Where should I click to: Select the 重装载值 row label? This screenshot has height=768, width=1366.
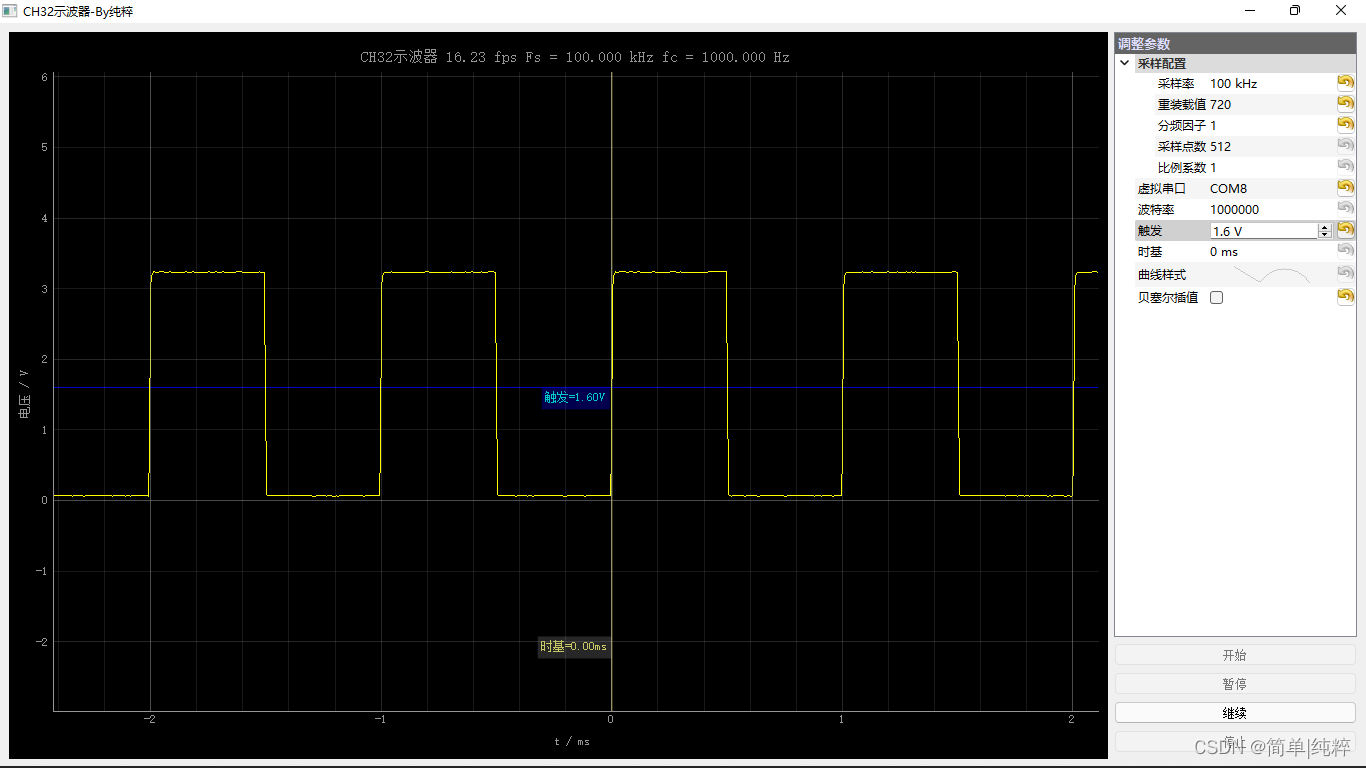(x=1182, y=105)
